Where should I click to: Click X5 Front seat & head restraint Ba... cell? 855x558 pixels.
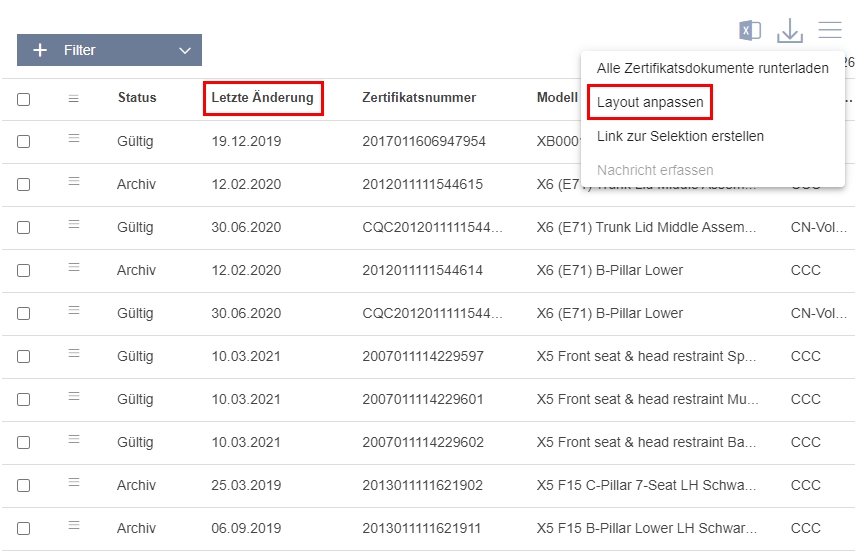click(646, 442)
